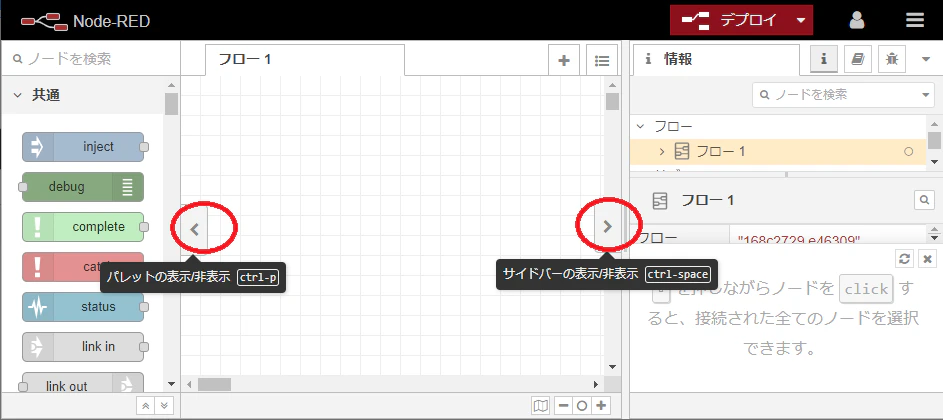
Task: Open the help book icon tab
Action: pos(858,59)
